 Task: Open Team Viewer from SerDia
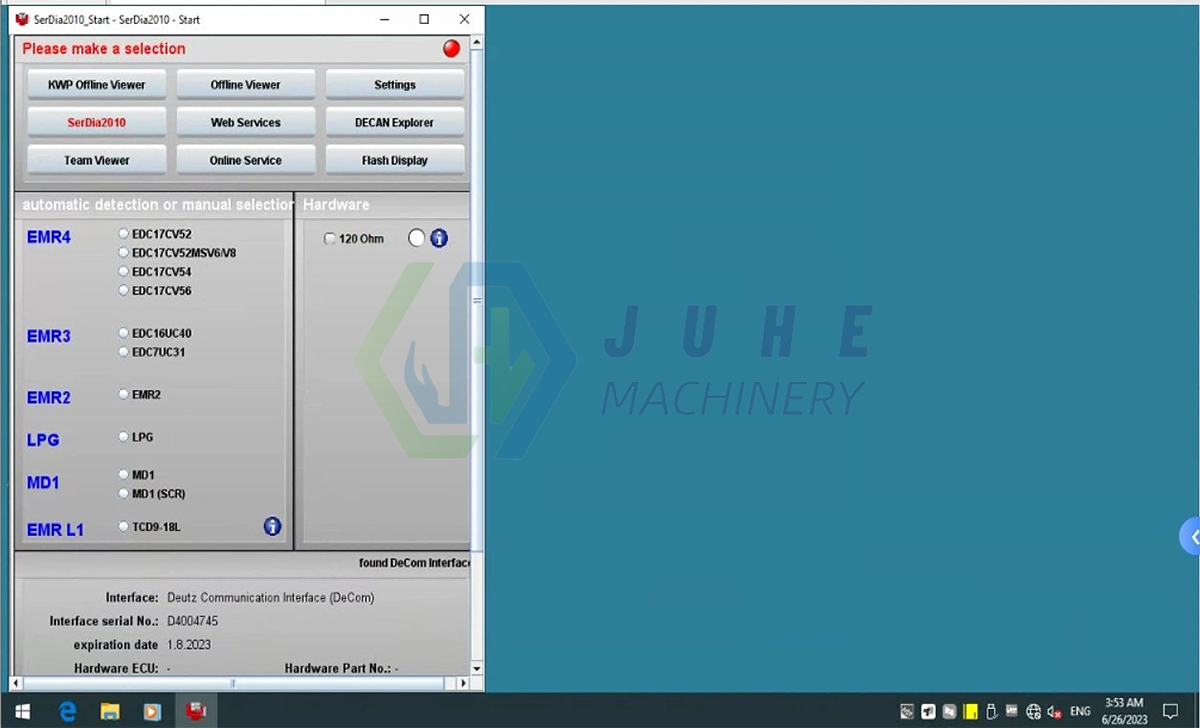(96, 160)
